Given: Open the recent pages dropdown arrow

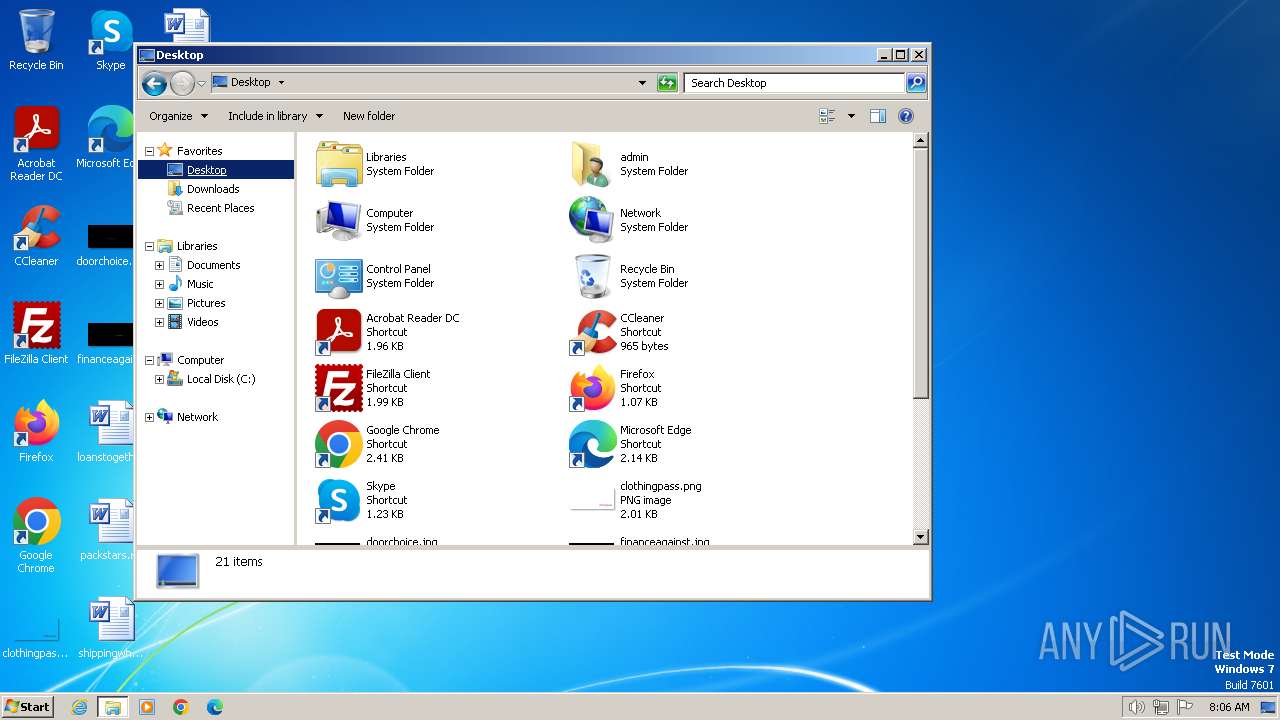Looking at the screenshot, I should pyautogui.click(x=201, y=83).
